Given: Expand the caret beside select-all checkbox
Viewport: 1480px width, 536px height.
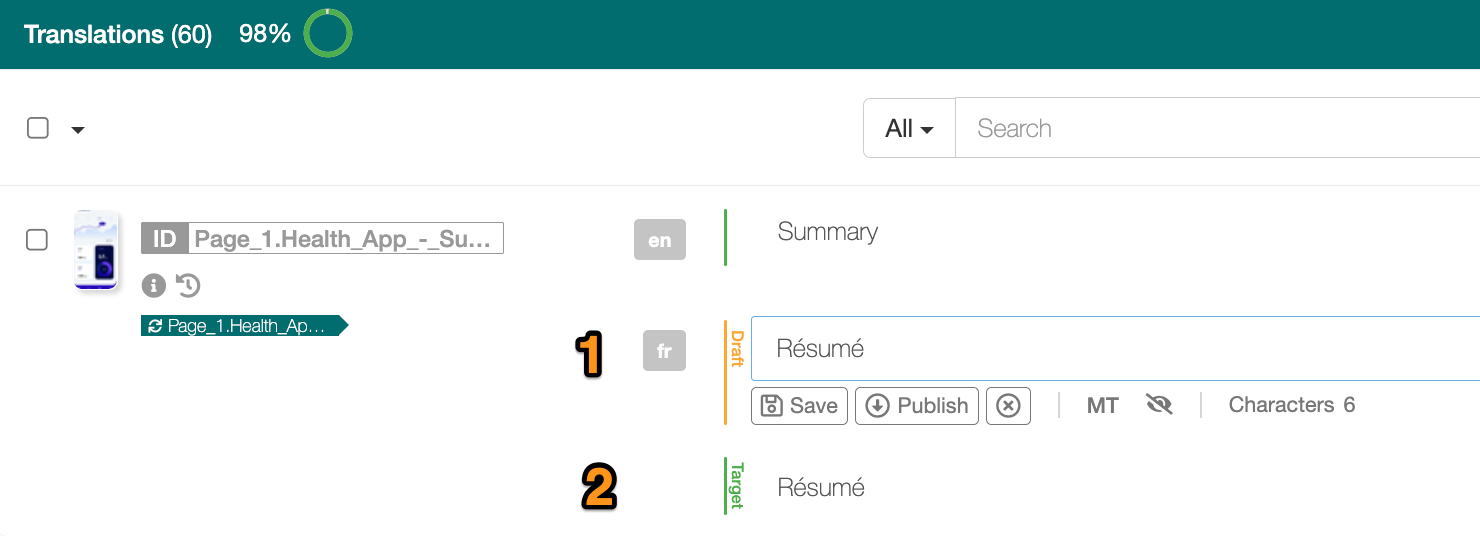Looking at the screenshot, I should click(78, 130).
